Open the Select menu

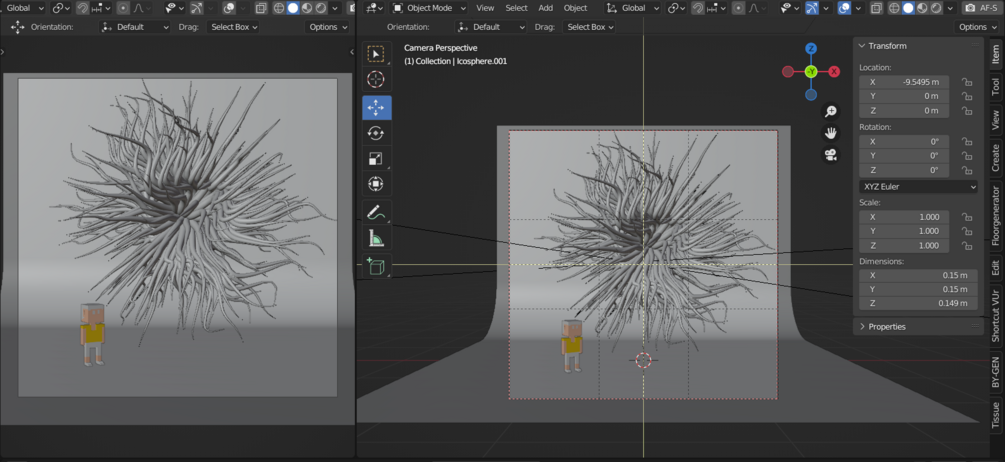517,8
